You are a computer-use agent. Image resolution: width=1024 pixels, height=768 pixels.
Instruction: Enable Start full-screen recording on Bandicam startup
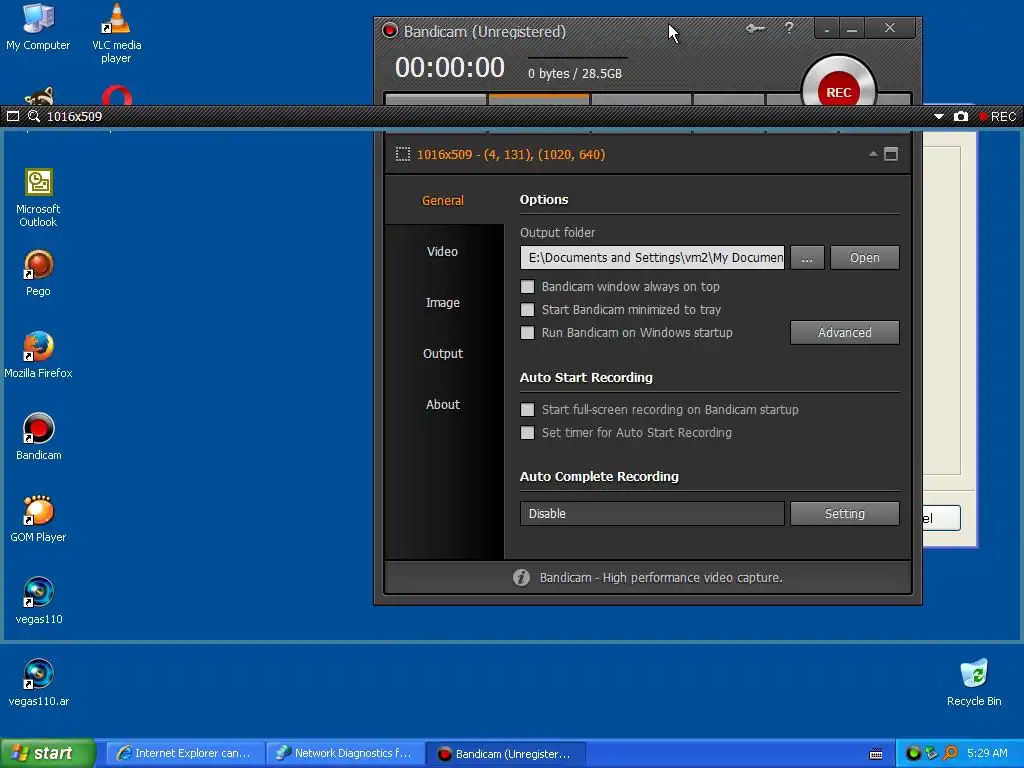(527, 409)
